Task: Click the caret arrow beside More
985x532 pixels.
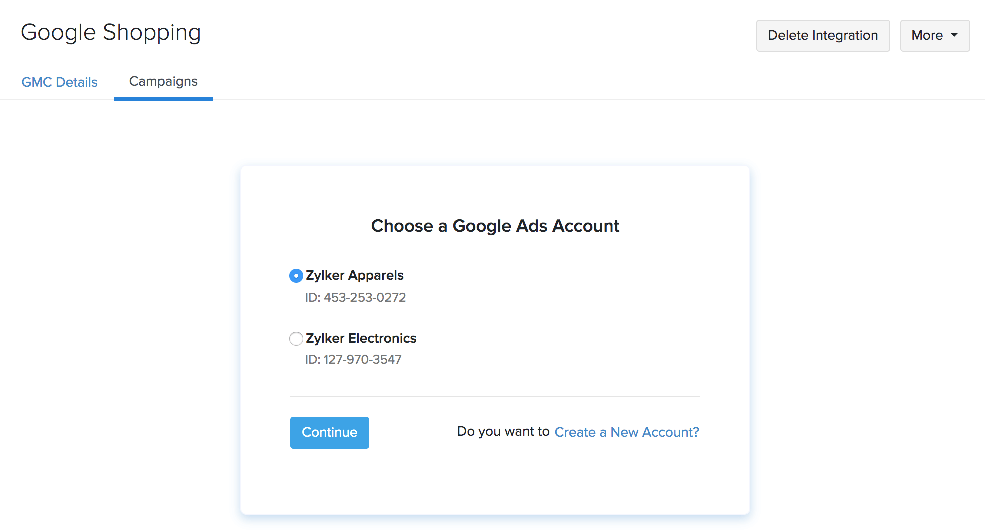Action: click(954, 36)
